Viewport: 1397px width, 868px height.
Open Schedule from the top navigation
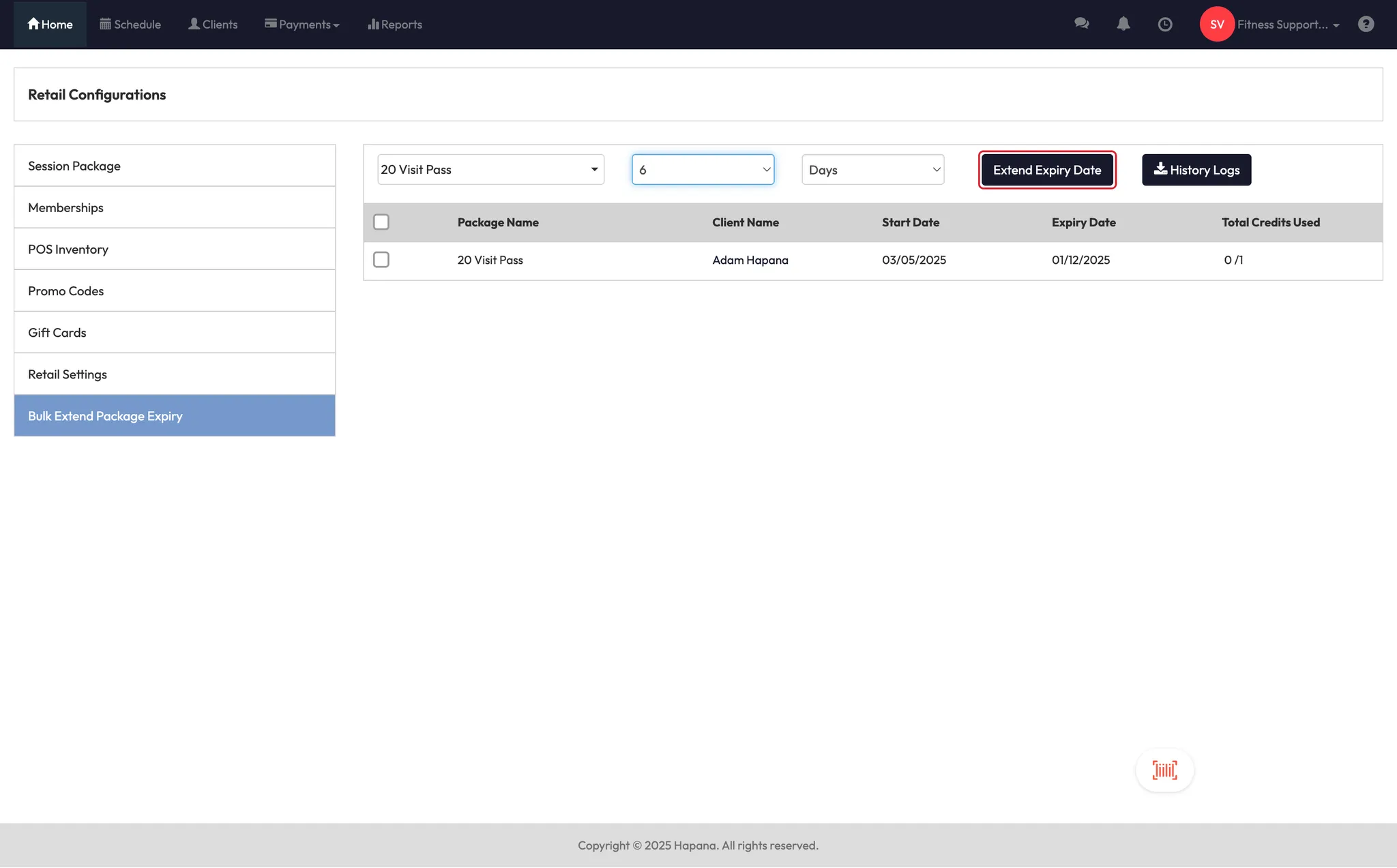(130, 25)
